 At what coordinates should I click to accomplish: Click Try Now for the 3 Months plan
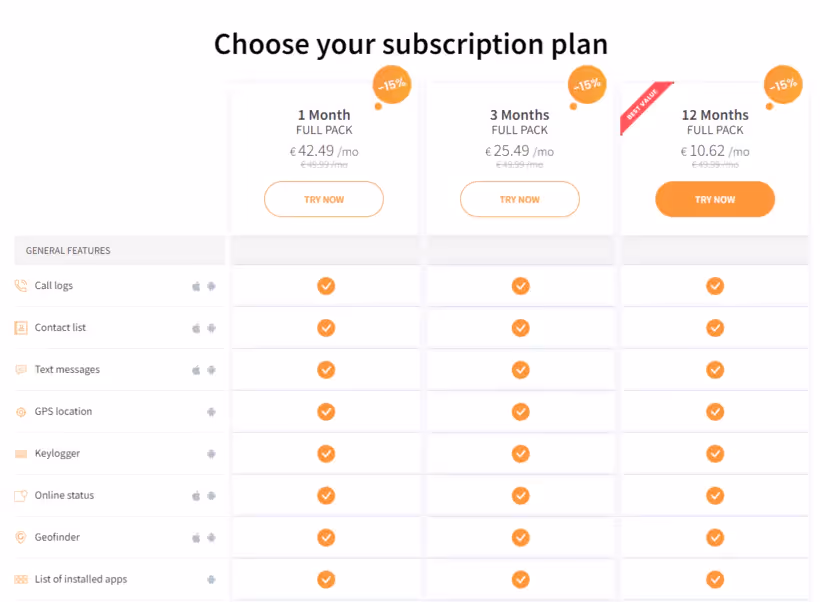coord(520,199)
